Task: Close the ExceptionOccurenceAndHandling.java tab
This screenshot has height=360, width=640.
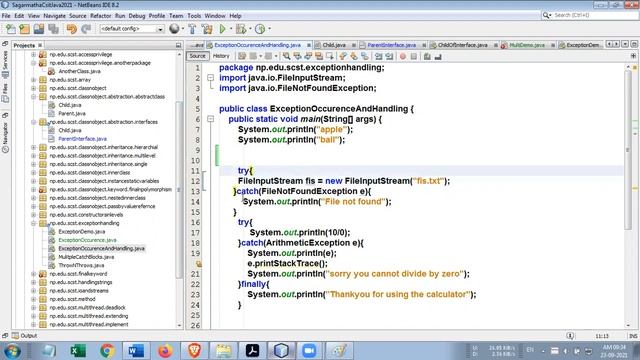Action: click(309, 45)
